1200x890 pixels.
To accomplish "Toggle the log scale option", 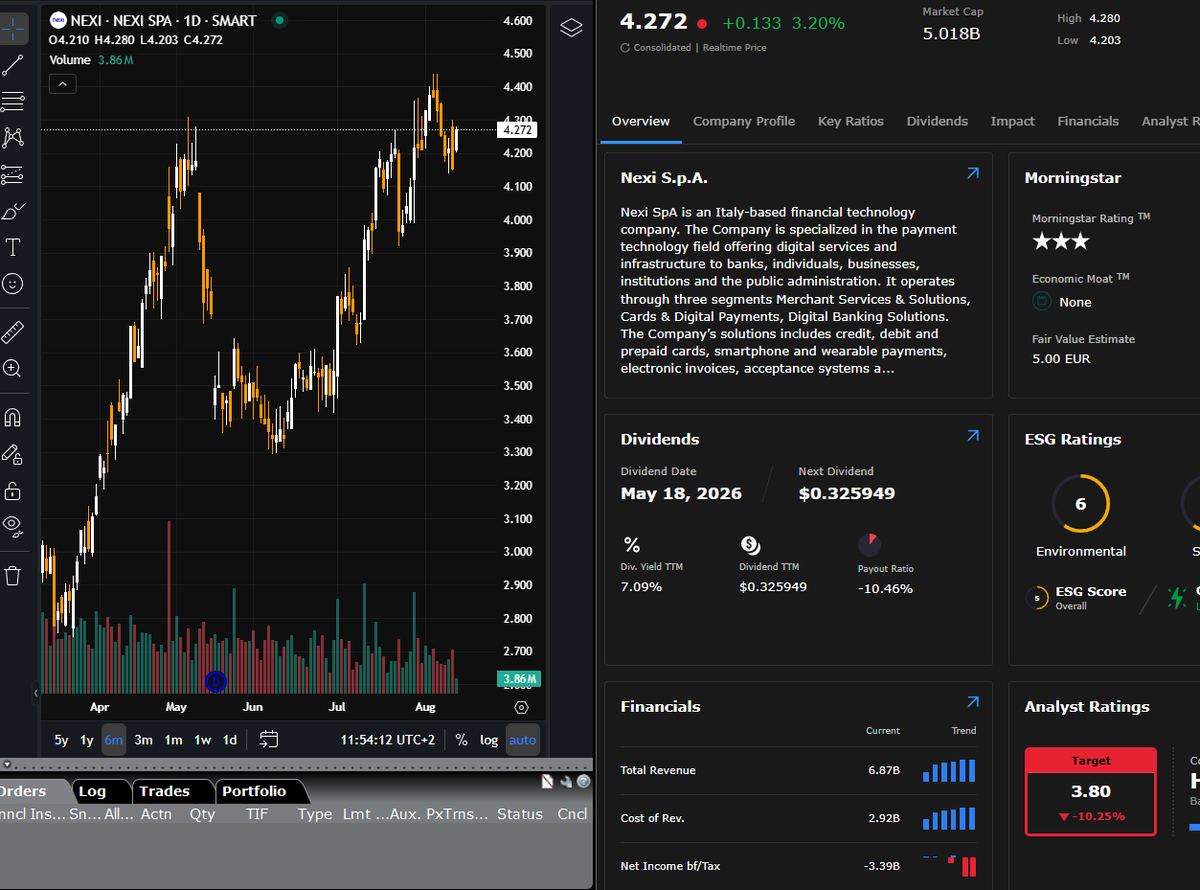I will (489, 740).
